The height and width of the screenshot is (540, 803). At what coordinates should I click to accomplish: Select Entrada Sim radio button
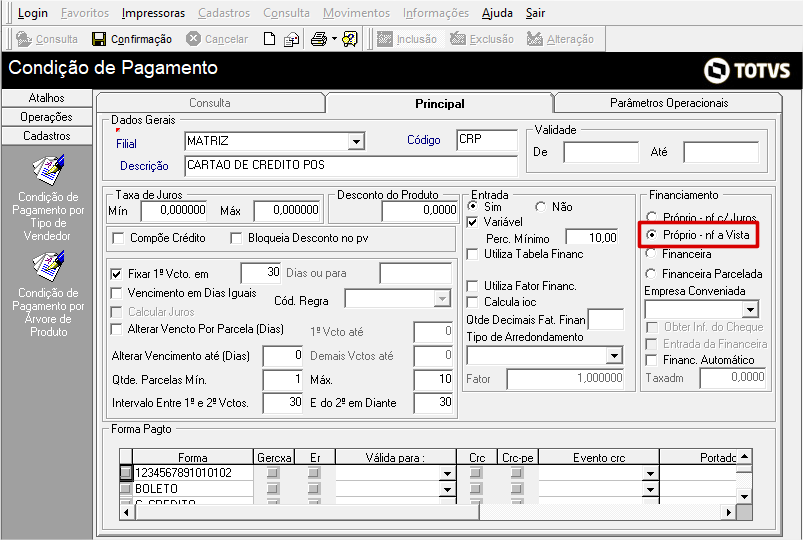[473, 206]
